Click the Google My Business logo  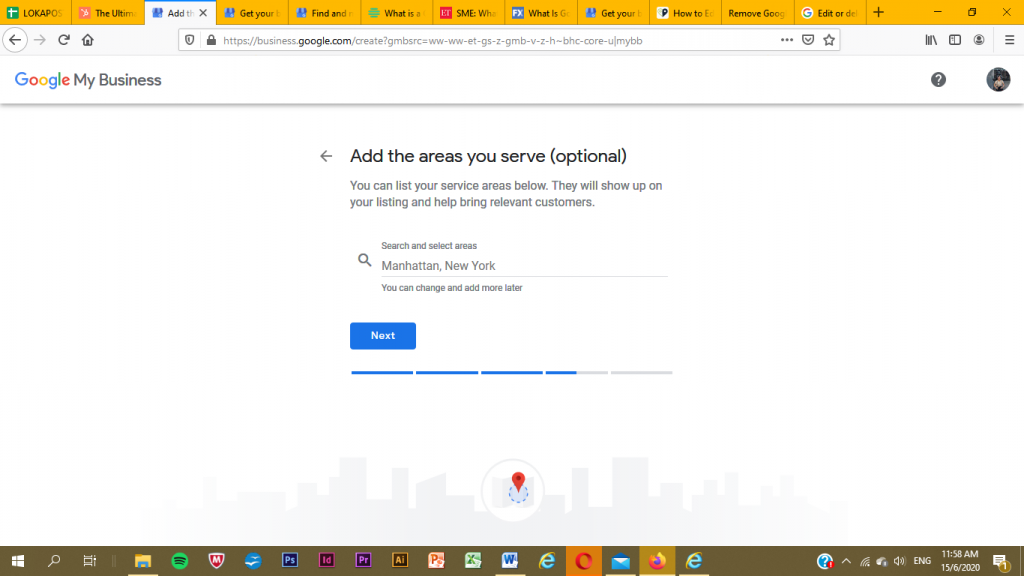88,80
